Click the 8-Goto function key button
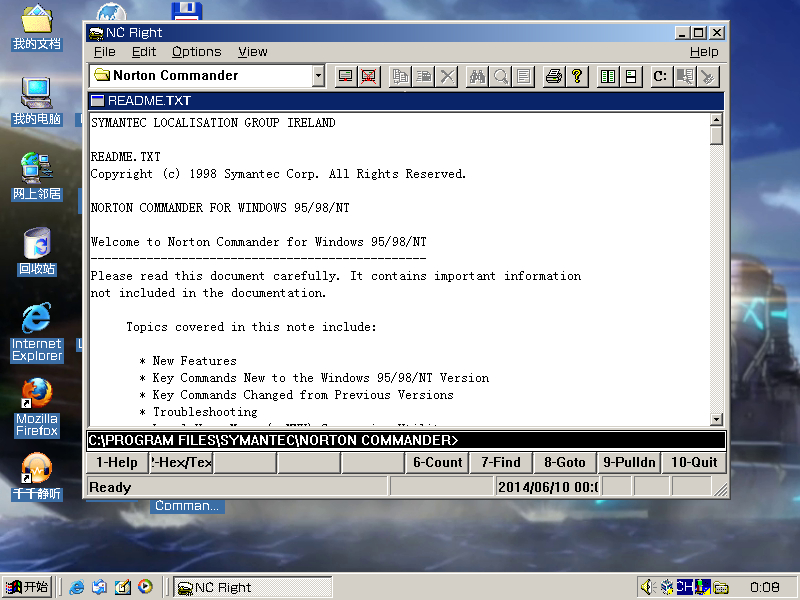Screen dimensions: 800x600 click(x=565, y=462)
